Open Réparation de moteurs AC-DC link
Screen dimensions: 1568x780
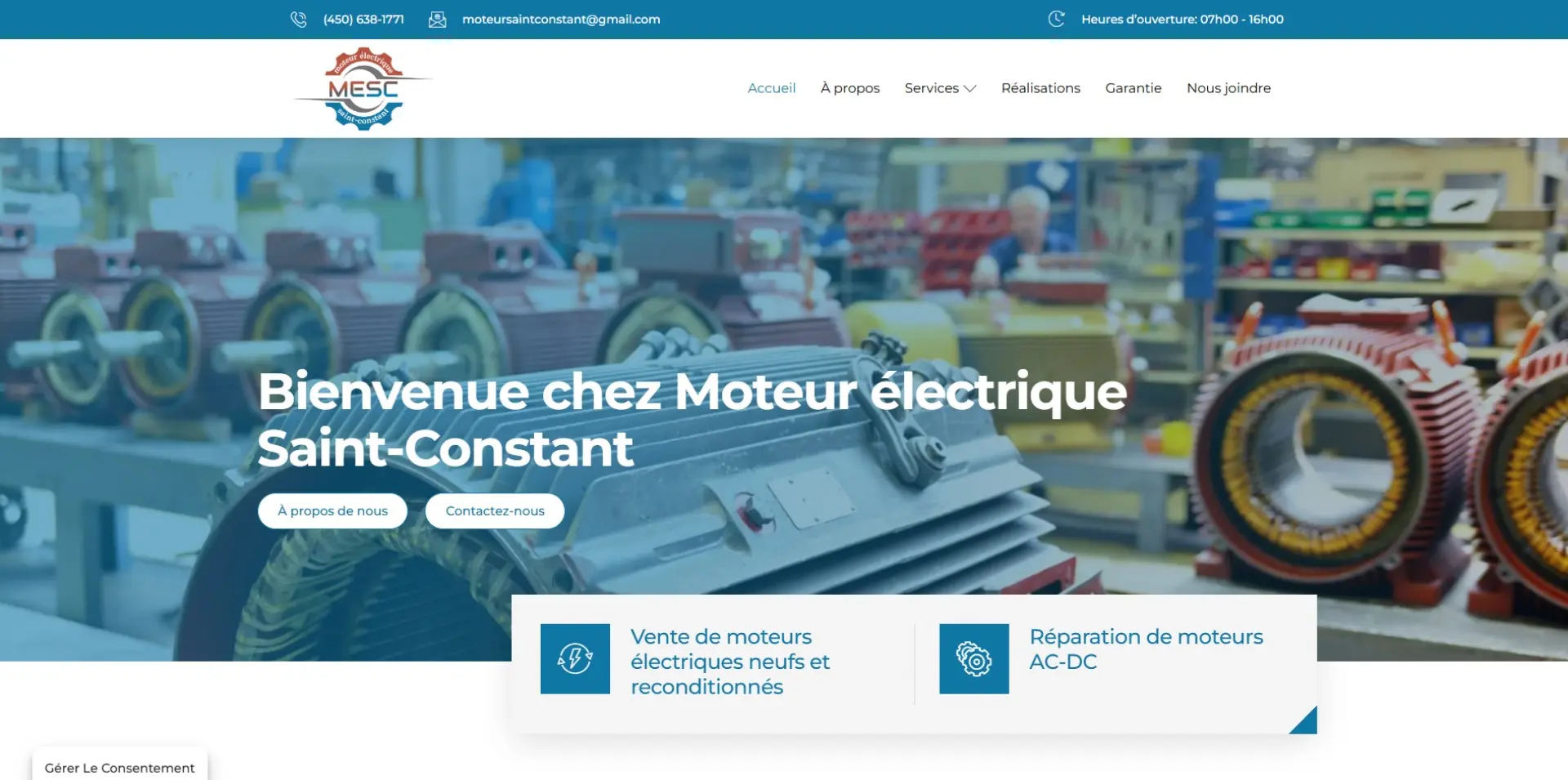coord(1146,649)
